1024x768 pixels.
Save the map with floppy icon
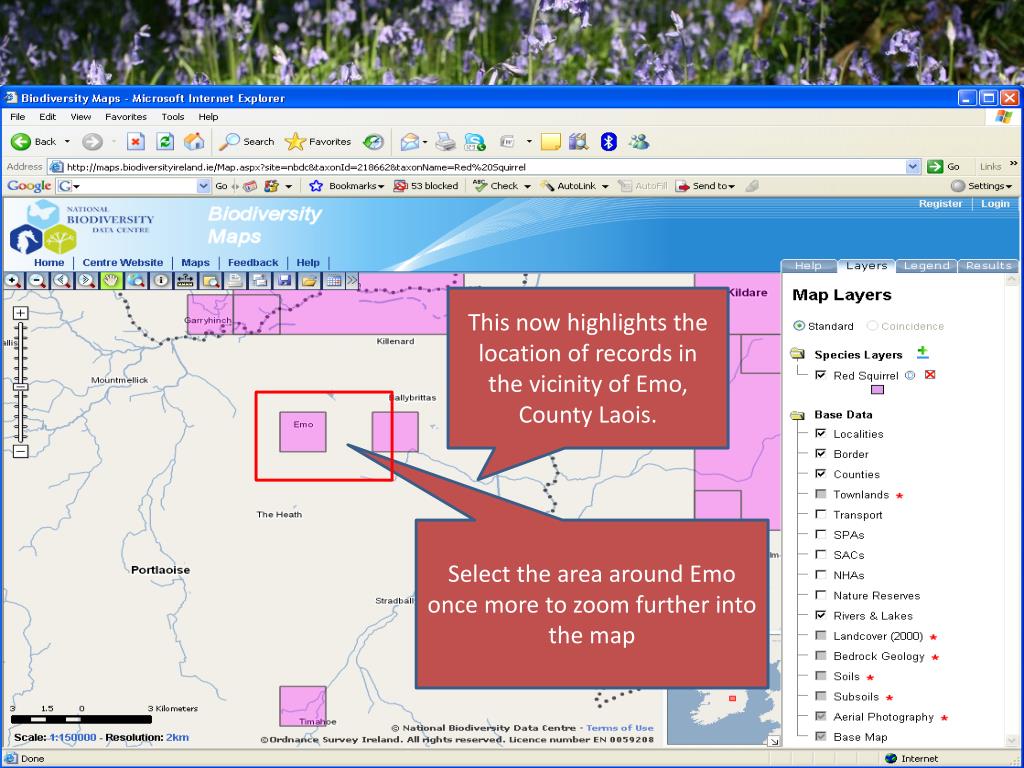click(284, 281)
